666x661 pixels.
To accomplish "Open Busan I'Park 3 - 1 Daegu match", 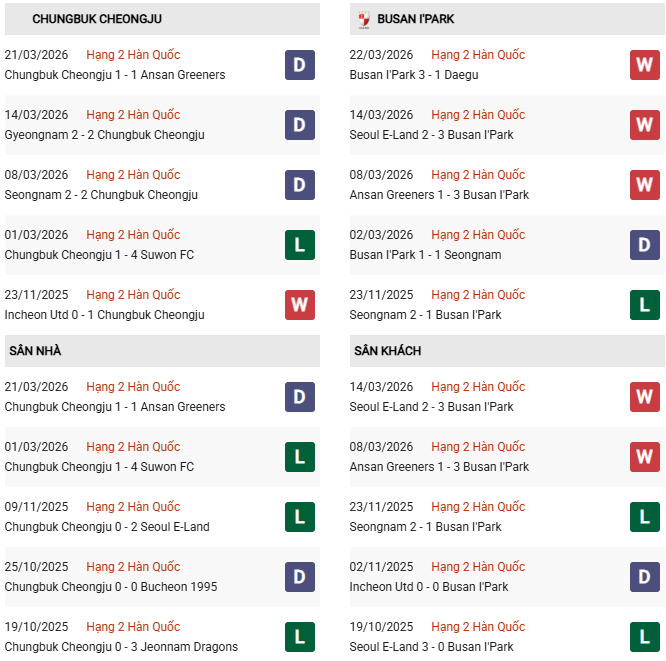I will 414,75.
